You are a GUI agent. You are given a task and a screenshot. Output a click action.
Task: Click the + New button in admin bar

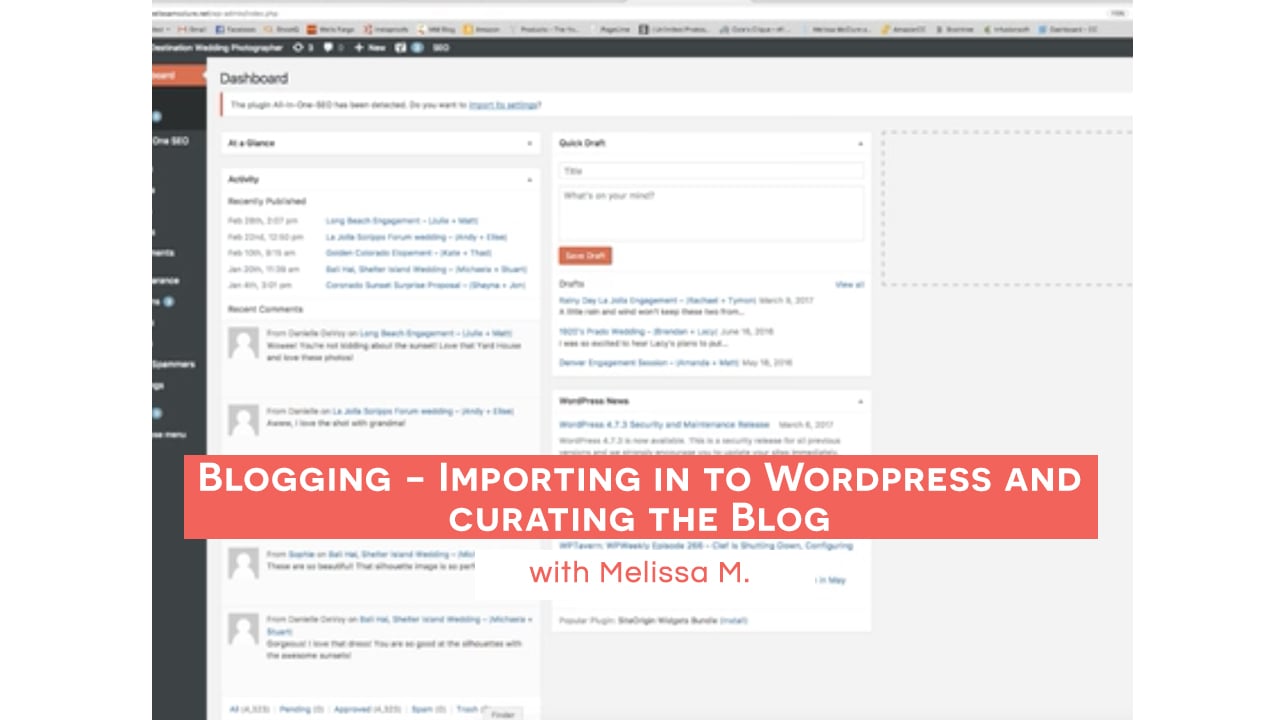pyautogui.click(x=369, y=47)
